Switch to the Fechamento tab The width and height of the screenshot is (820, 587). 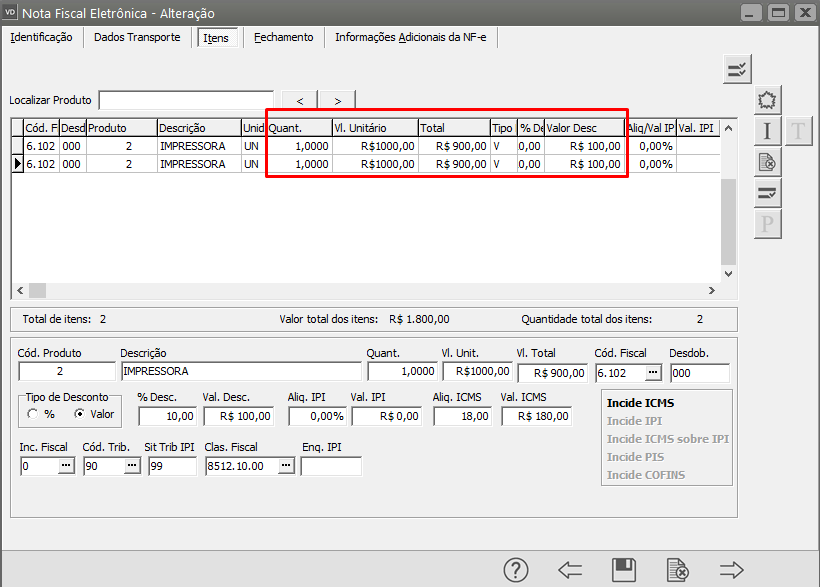pyautogui.click(x=283, y=37)
